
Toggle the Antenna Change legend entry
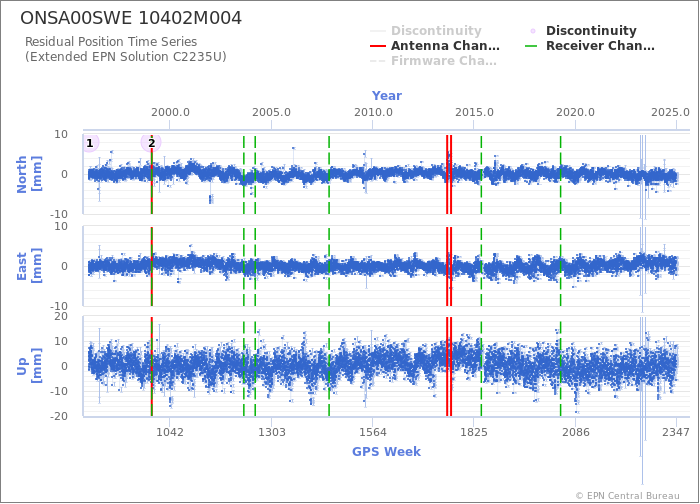point(435,46)
